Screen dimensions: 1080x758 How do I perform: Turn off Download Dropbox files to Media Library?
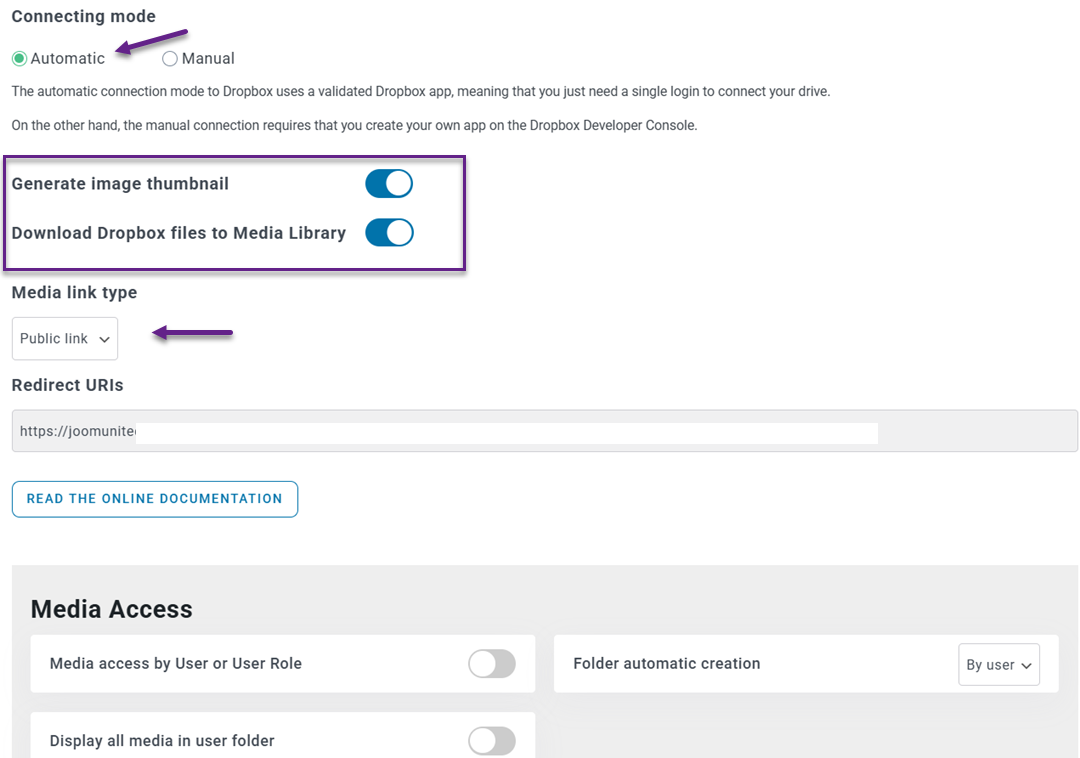click(x=389, y=232)
